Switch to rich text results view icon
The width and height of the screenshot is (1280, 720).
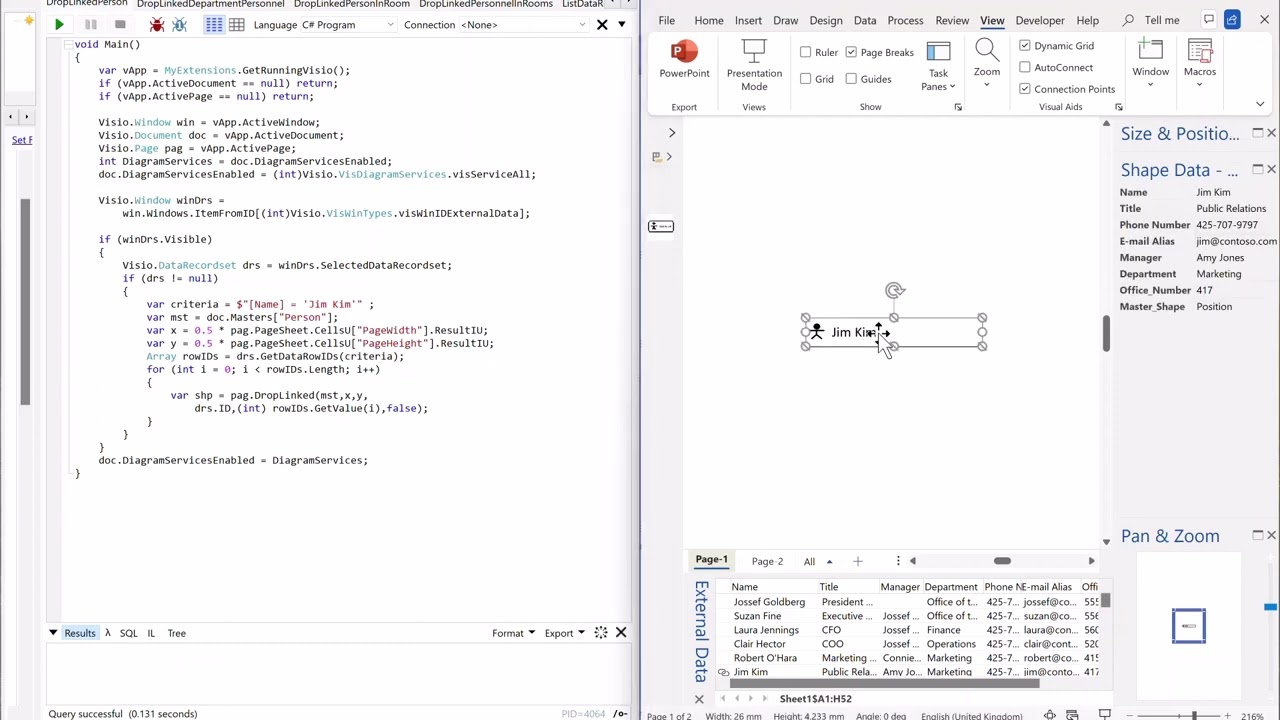pos(214,24)
